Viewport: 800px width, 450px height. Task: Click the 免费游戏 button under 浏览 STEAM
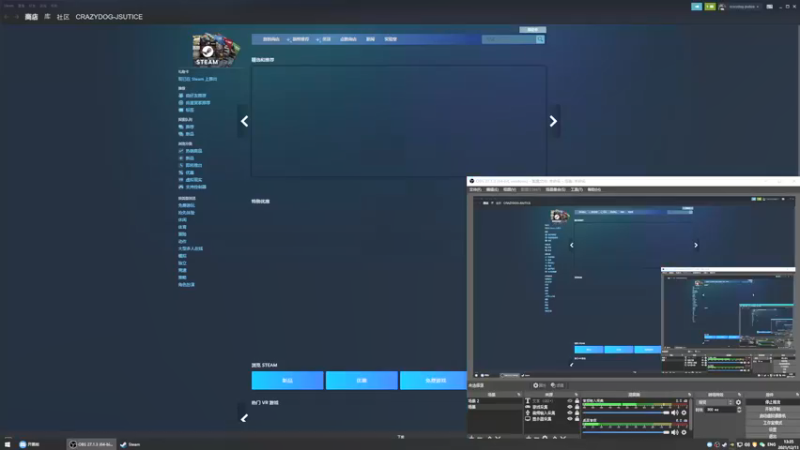(x=434, y=381)
